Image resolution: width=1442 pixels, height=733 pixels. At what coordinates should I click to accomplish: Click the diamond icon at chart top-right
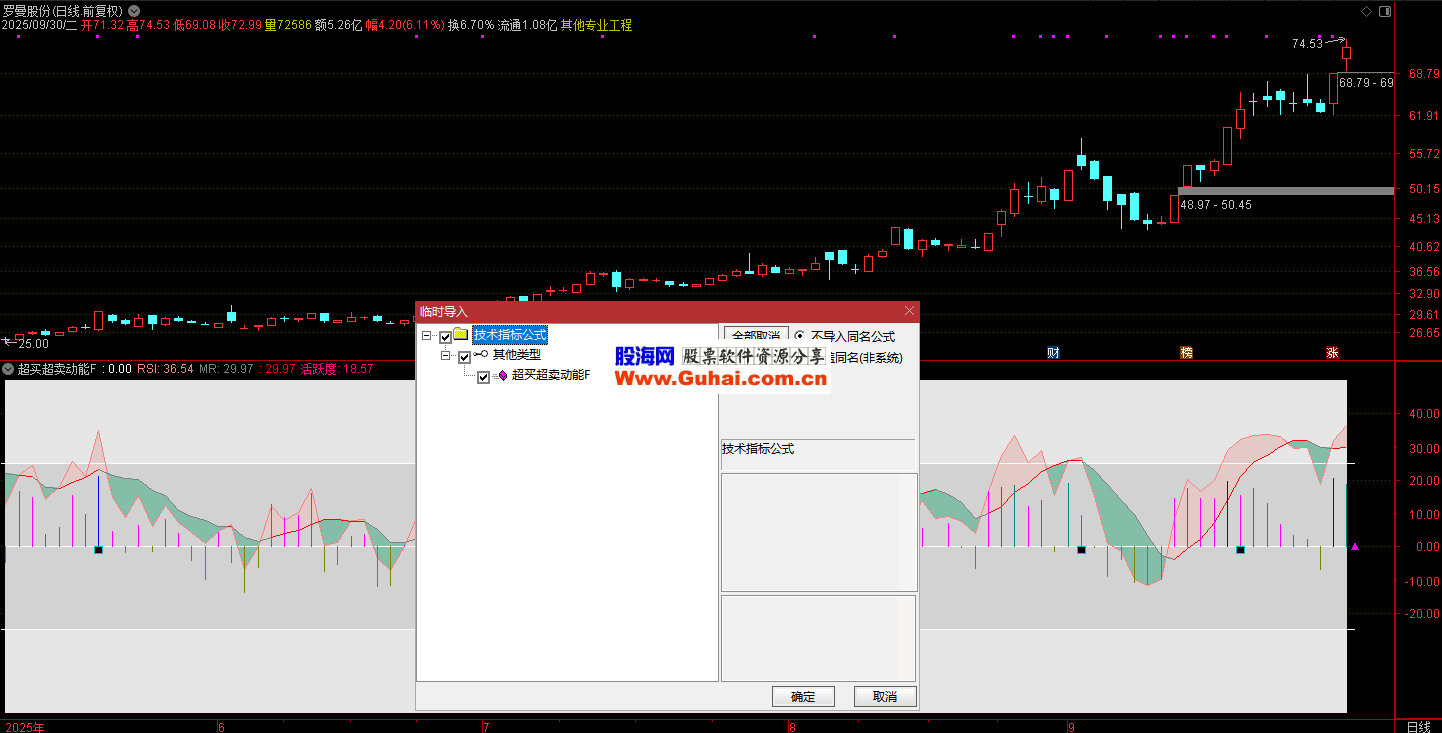coord(1367,11)
